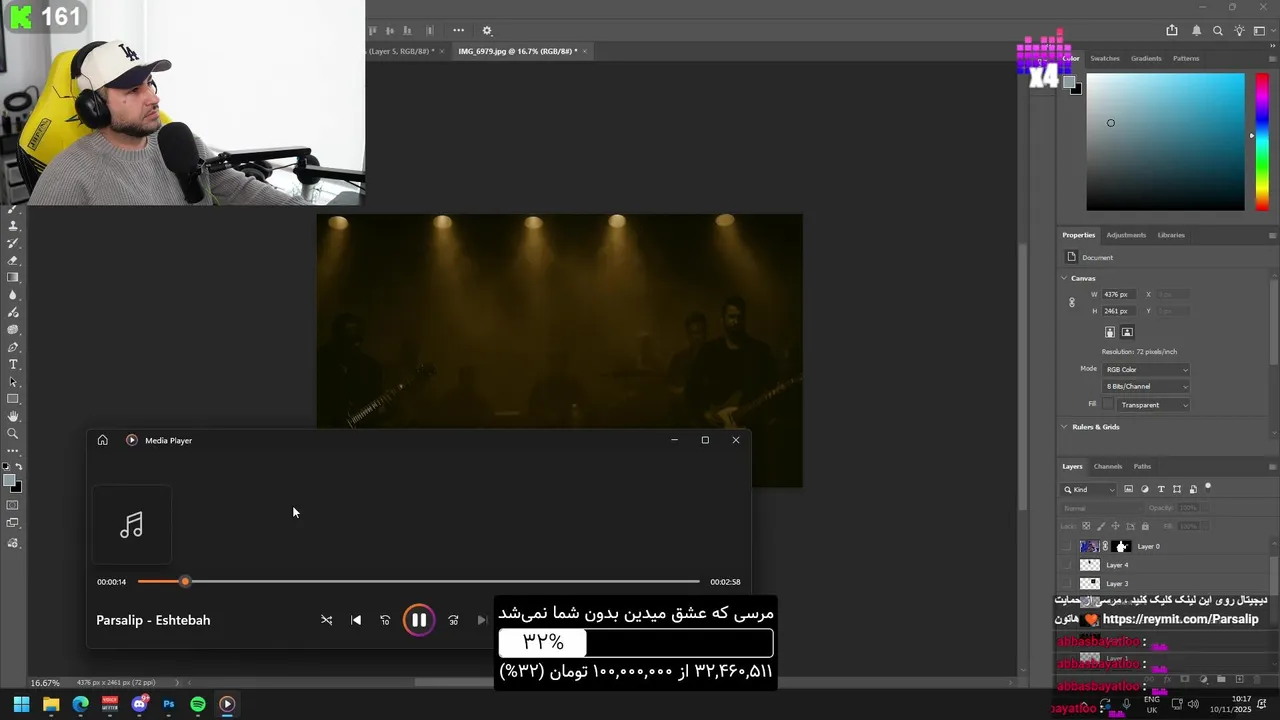Show Layer 4 visibility eye box
Screen dimensions: 1280x720
click(x=1066, y=565)
